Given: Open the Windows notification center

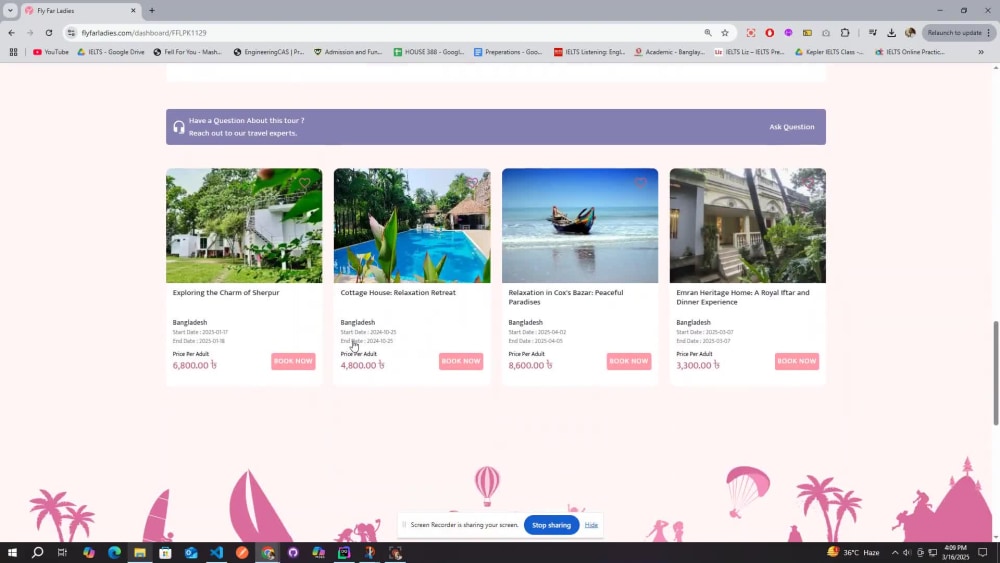Looking at the screenshot, I should click(983, 552).
